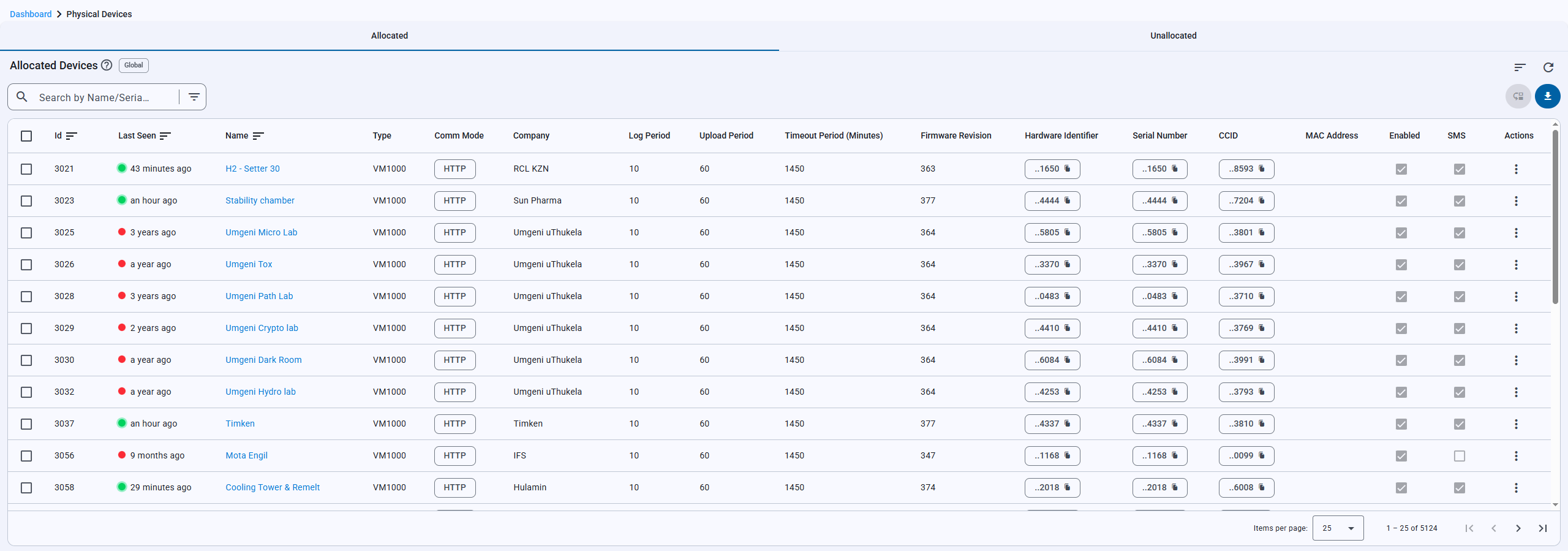Open the Umgeni Micro Lab device link
This screenshot has height=551, width=1568.
point(261,232)
